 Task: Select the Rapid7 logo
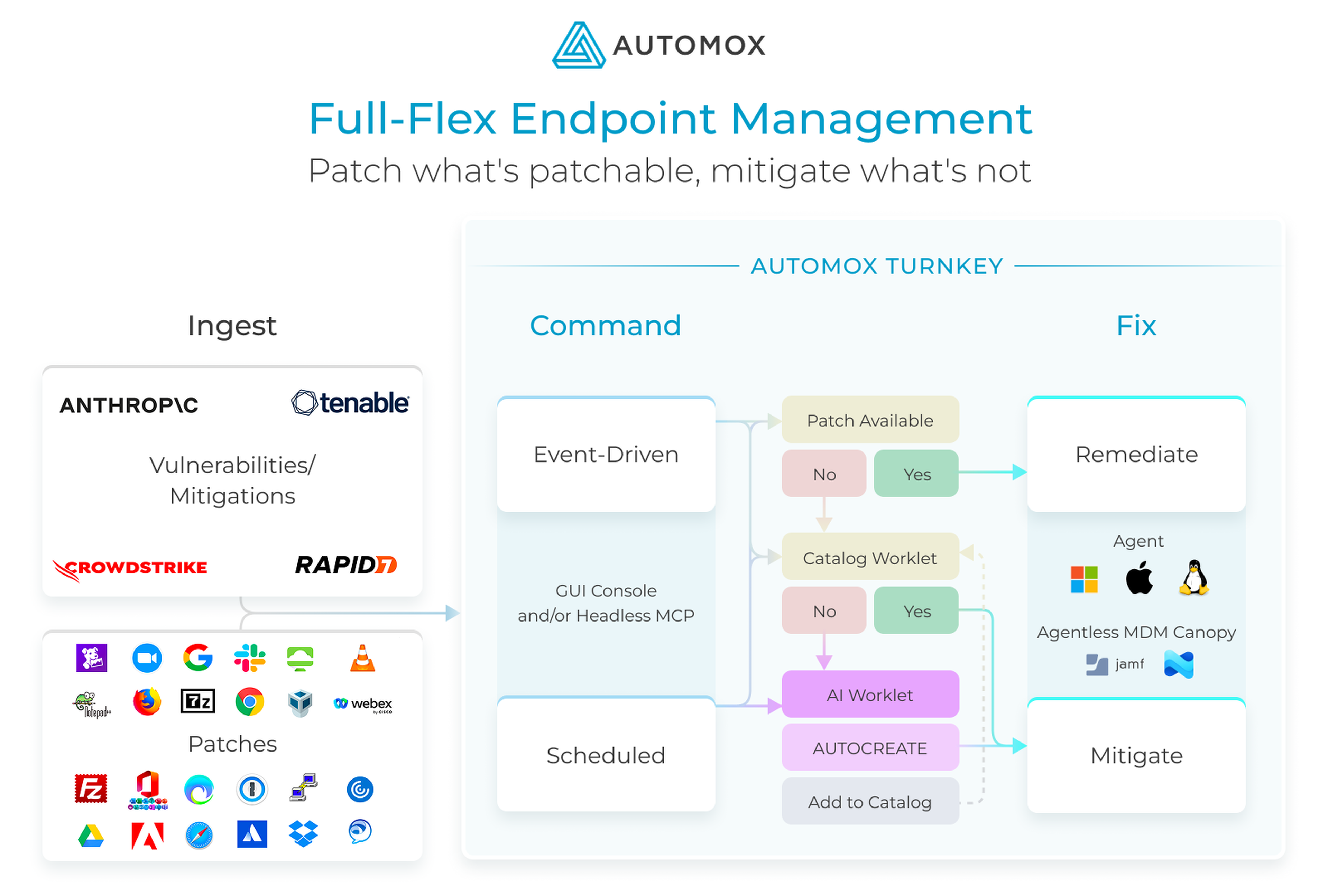346,565
